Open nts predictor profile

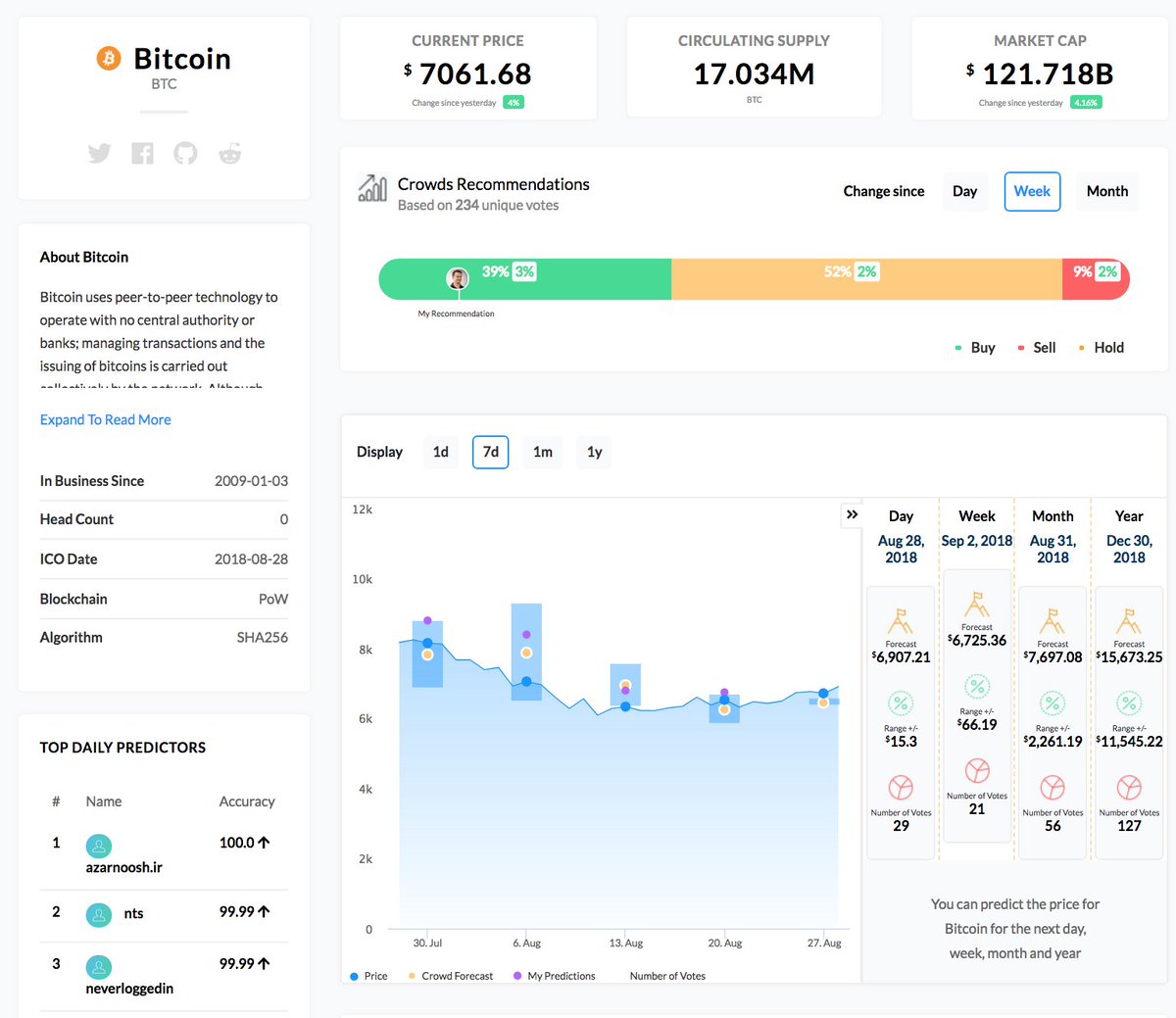(133, 913)
